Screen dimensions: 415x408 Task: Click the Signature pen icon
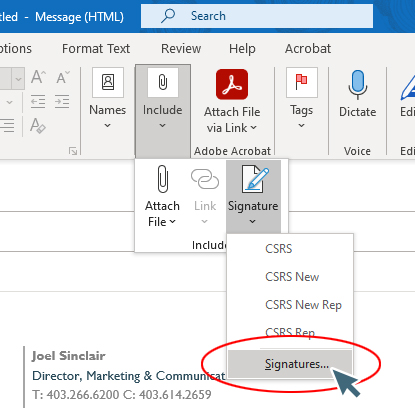[x=255, y=179]
